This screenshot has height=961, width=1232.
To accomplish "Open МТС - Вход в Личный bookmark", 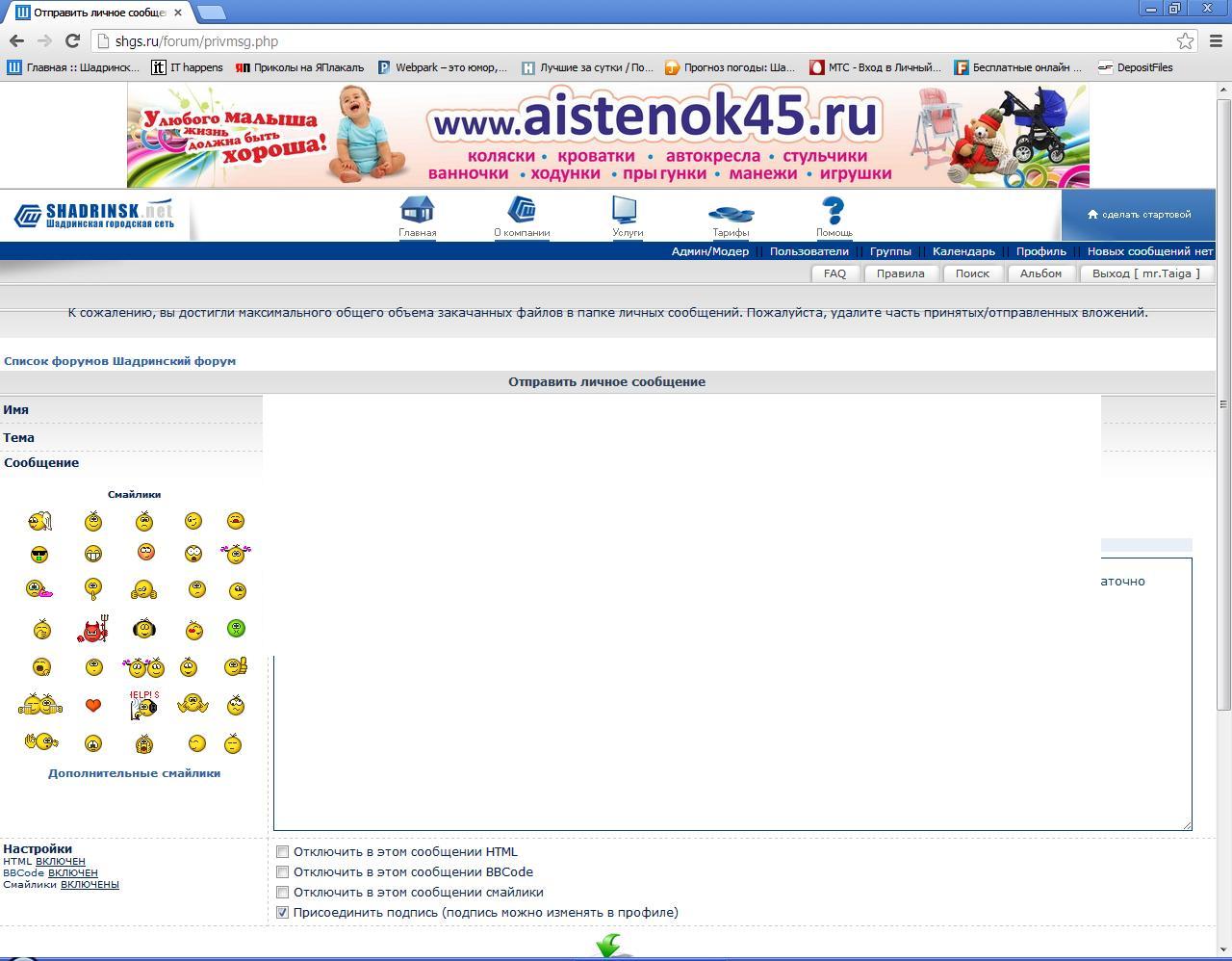I will (x=875, y=67).
